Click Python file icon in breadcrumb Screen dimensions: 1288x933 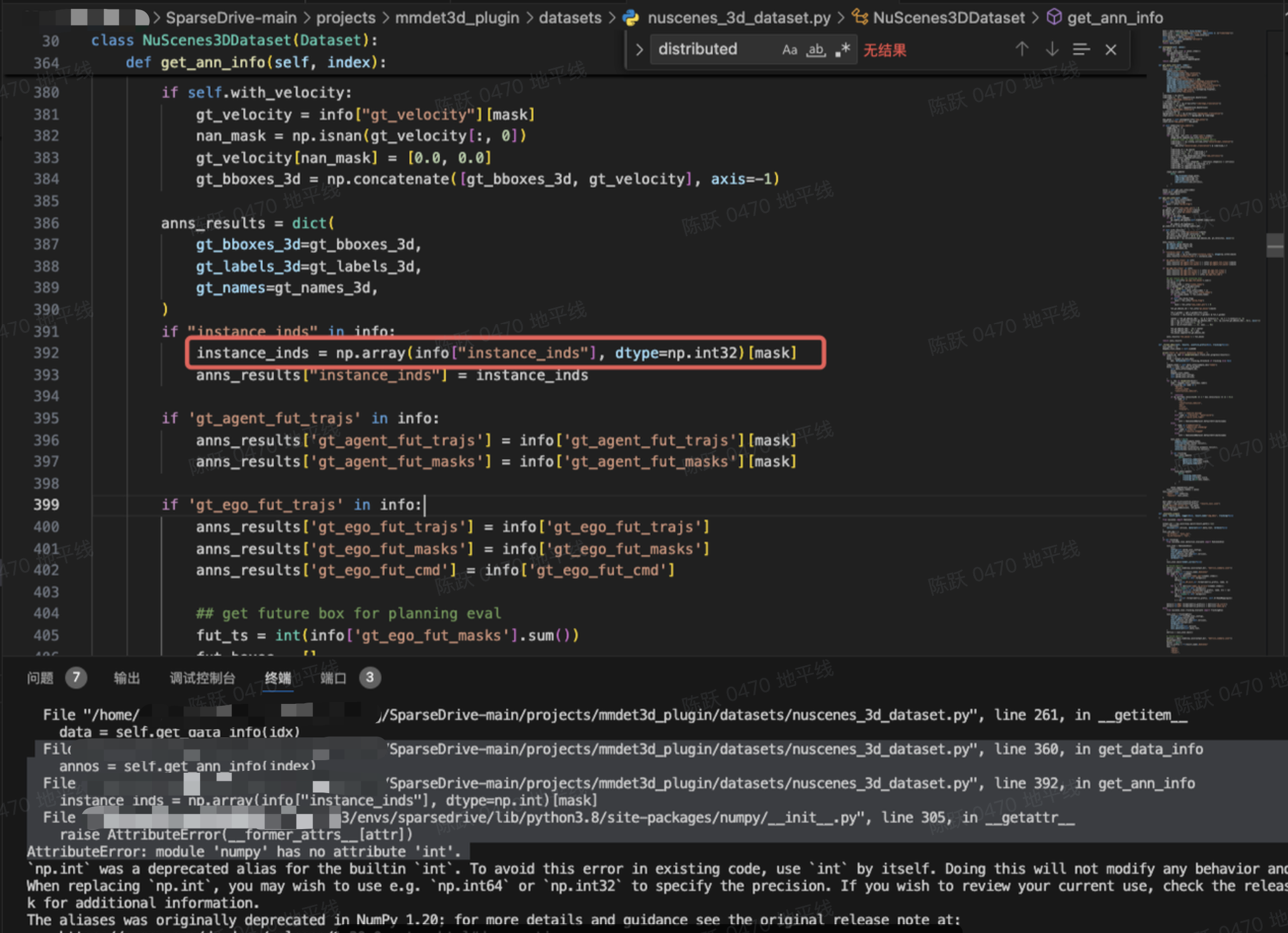click(x=631, y=18)
